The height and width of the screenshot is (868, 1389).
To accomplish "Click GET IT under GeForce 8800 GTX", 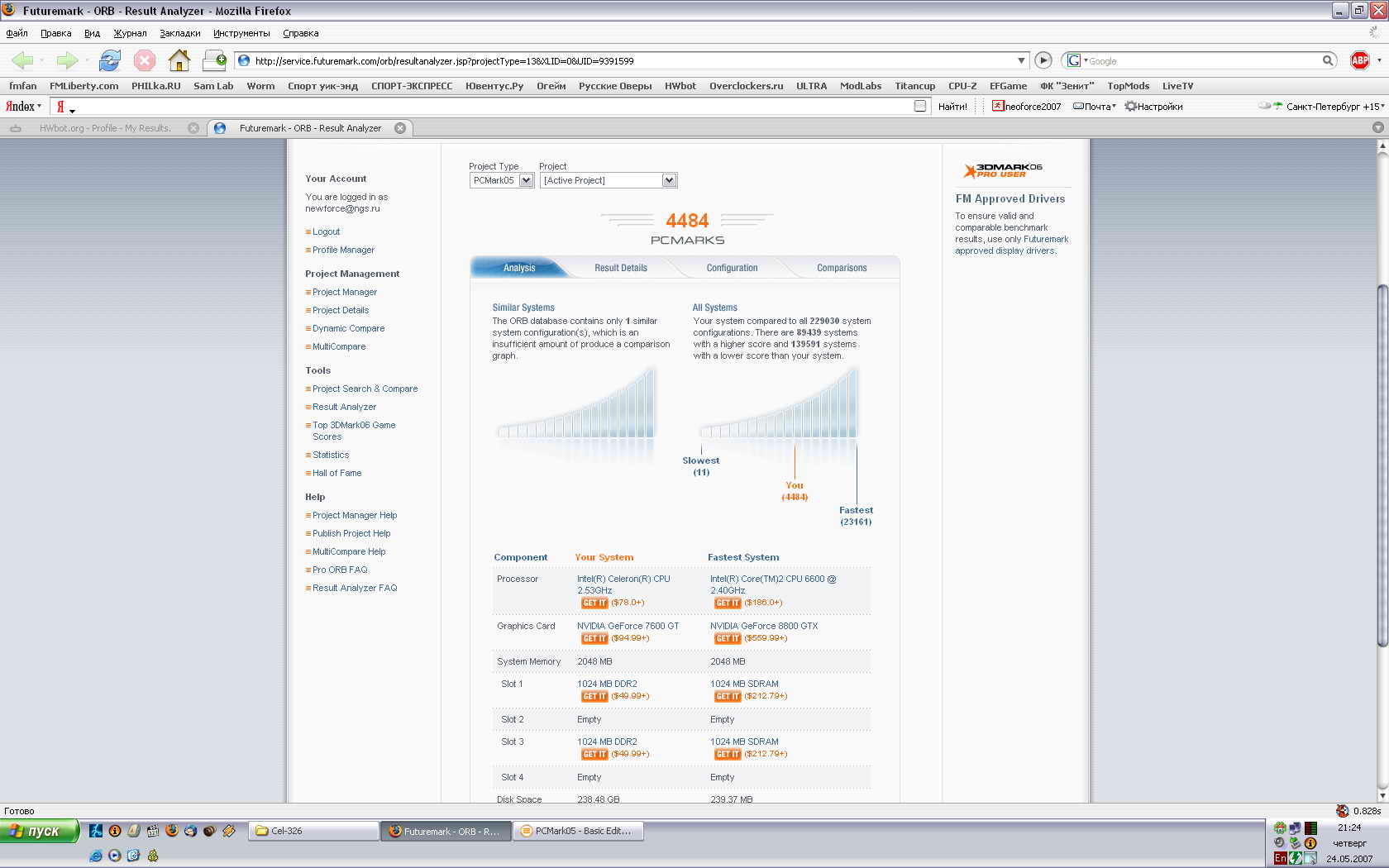I will click(x=728, y=638).
